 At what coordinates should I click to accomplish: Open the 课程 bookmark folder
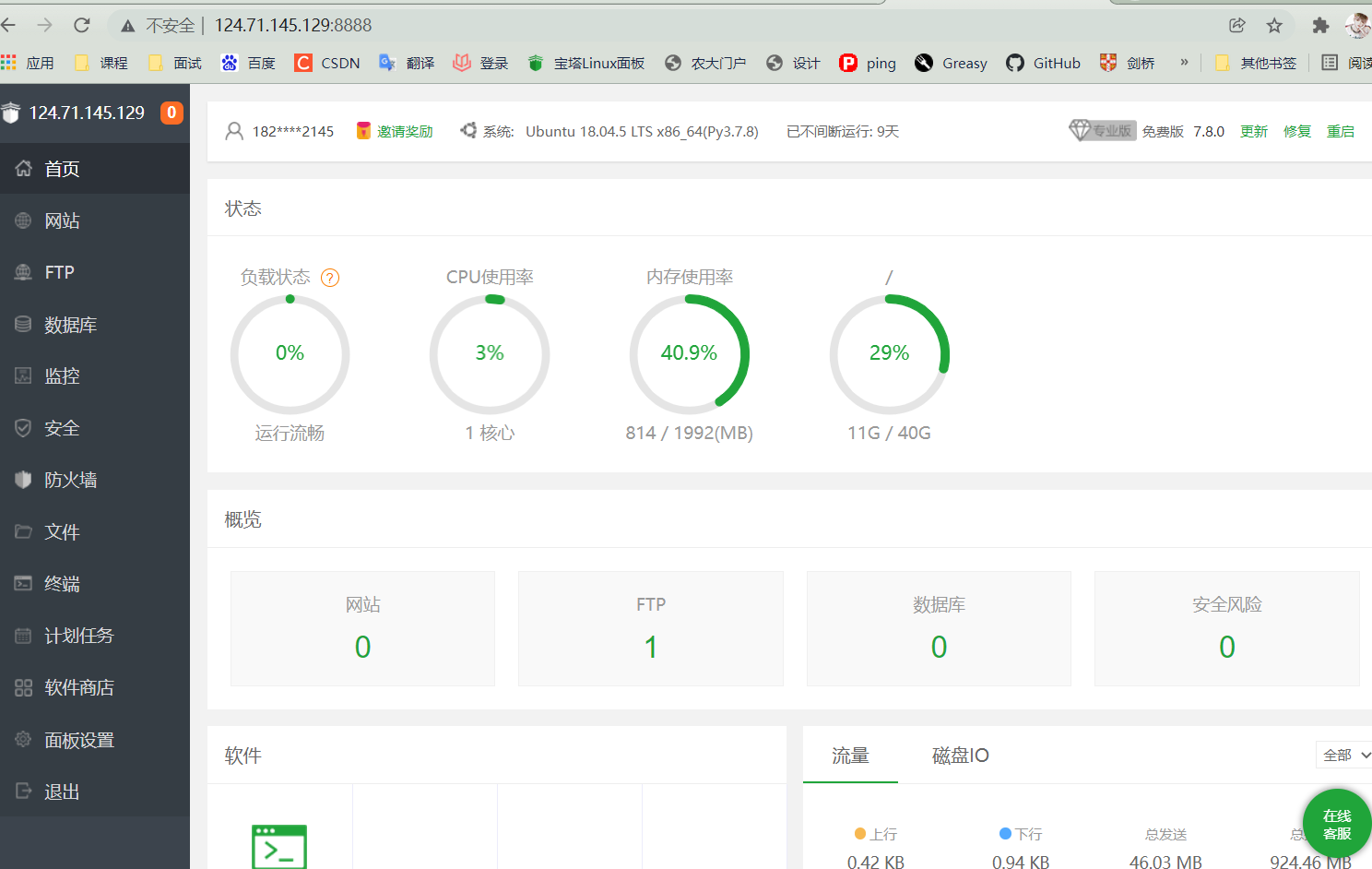(x=101, y=63)
